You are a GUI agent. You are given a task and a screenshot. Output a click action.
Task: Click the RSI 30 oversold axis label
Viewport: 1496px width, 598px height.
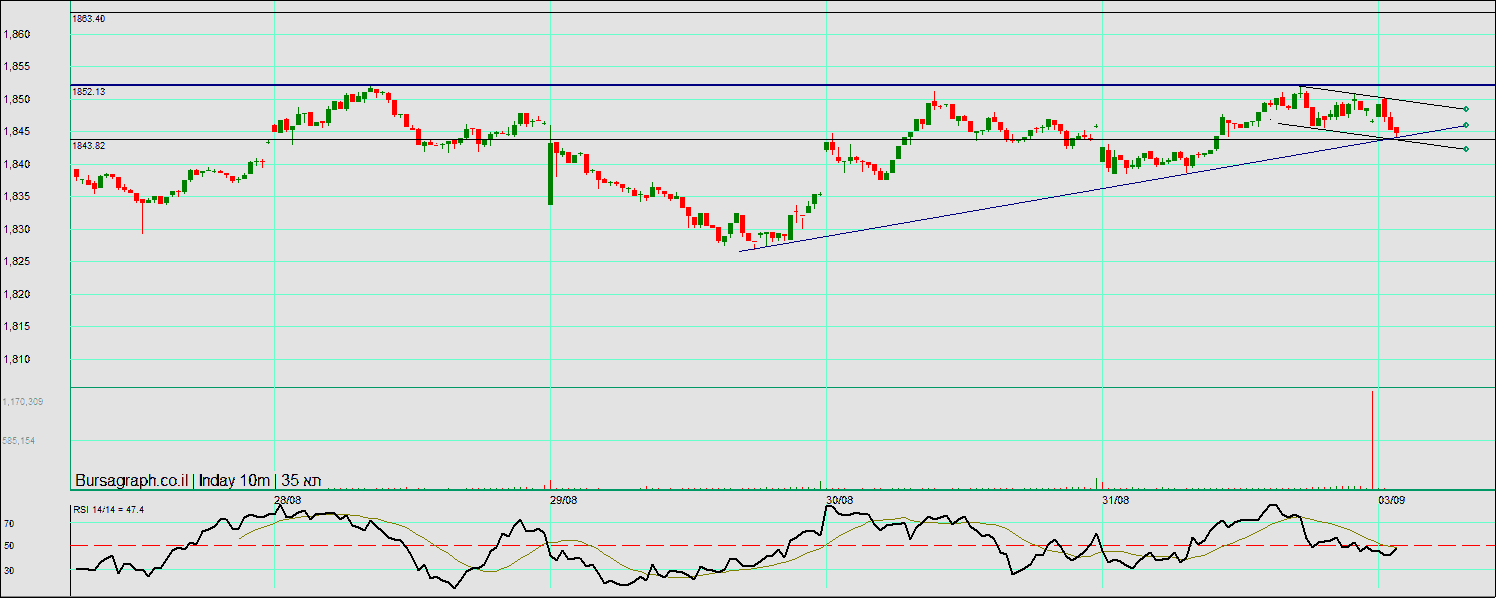click(8, 570)
